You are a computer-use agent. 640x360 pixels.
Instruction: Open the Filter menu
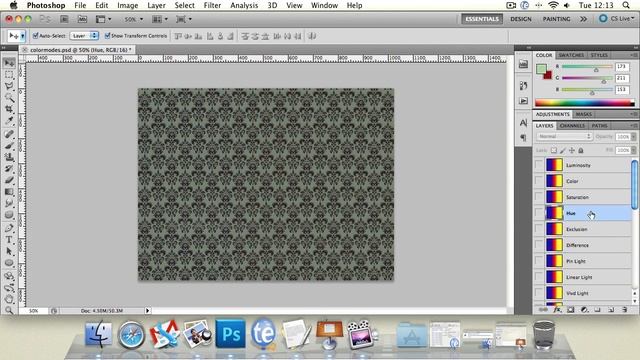(212, 5)
